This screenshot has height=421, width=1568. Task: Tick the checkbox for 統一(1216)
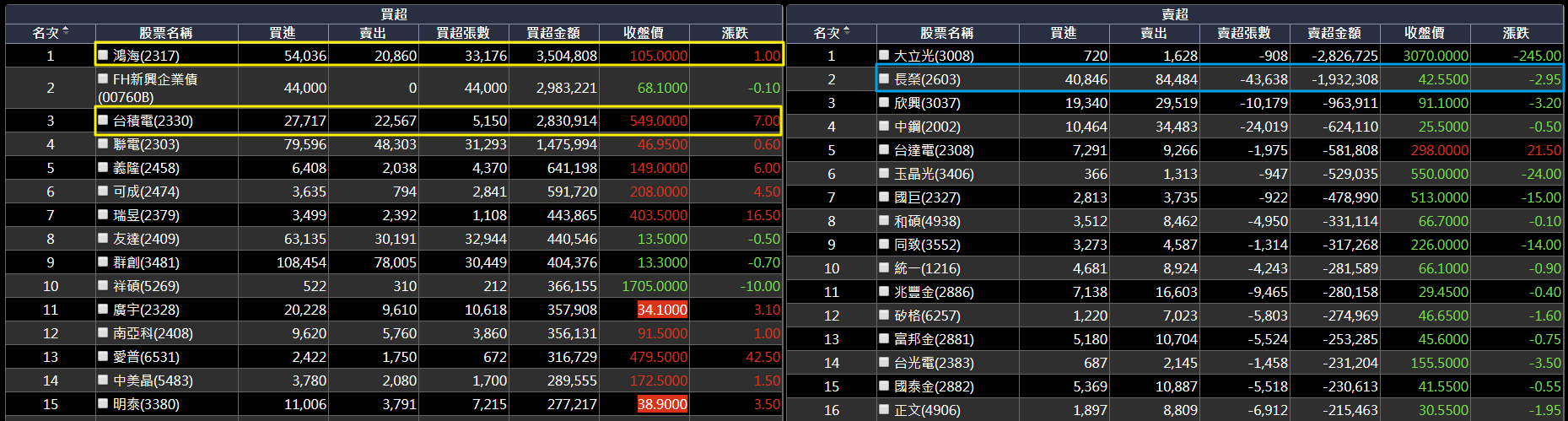click(x=884, y=267)
